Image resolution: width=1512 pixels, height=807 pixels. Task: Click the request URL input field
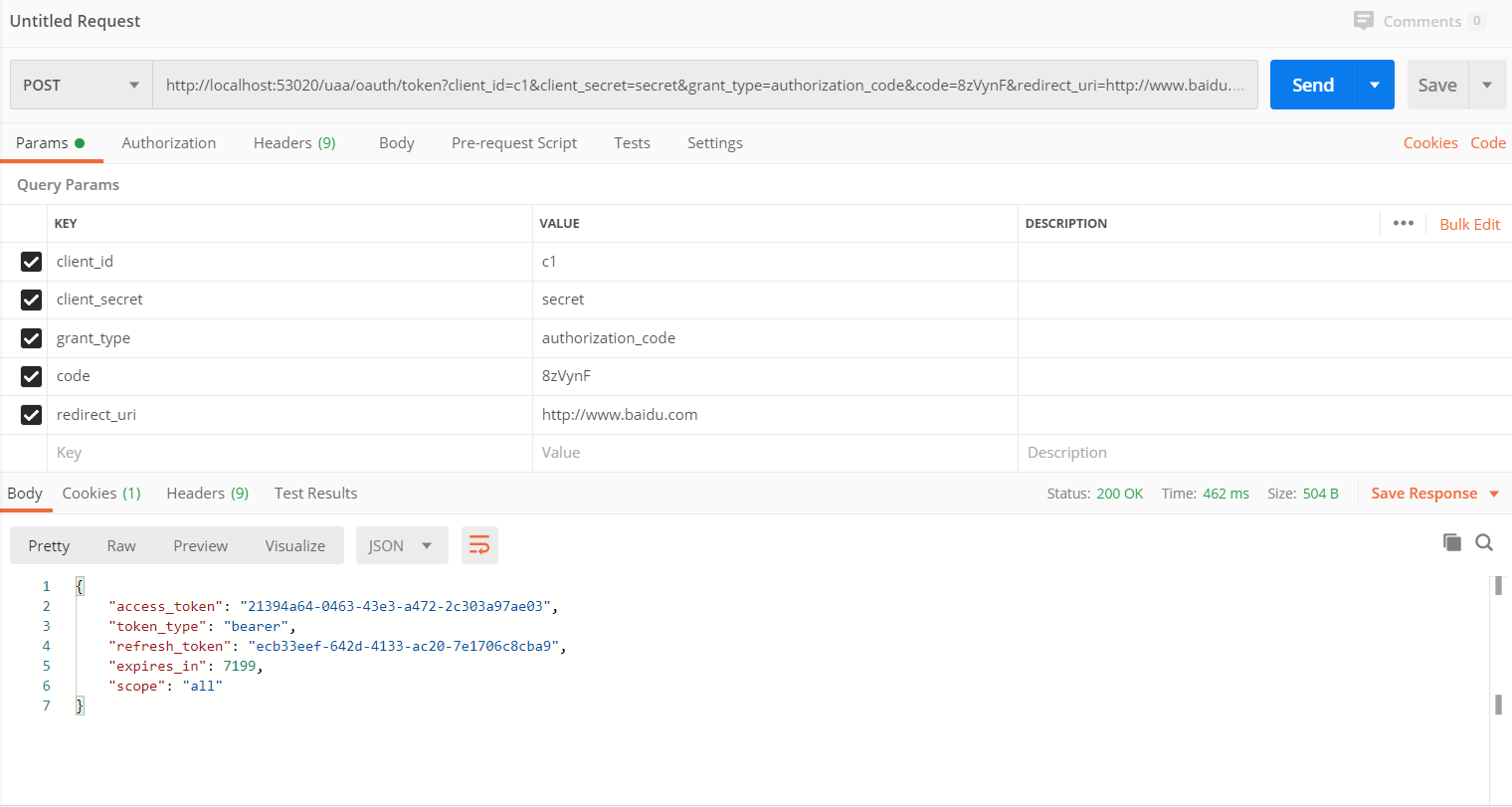[x=704, y=85]
